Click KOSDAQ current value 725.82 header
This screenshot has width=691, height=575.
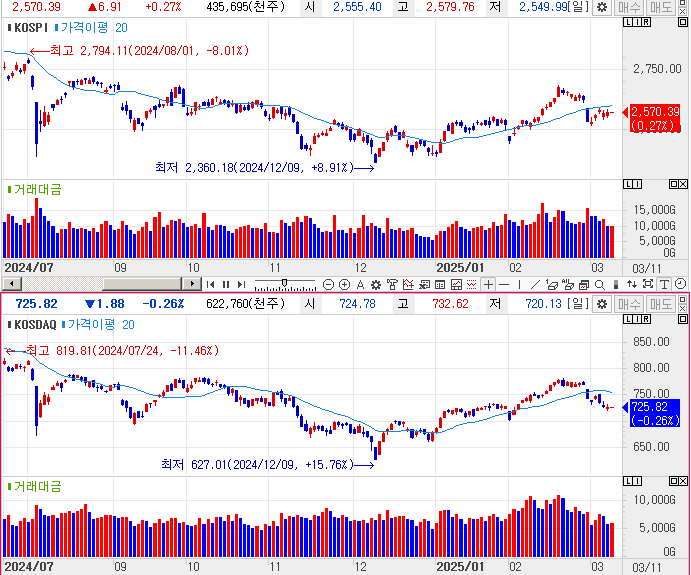[x=37, y=304]
